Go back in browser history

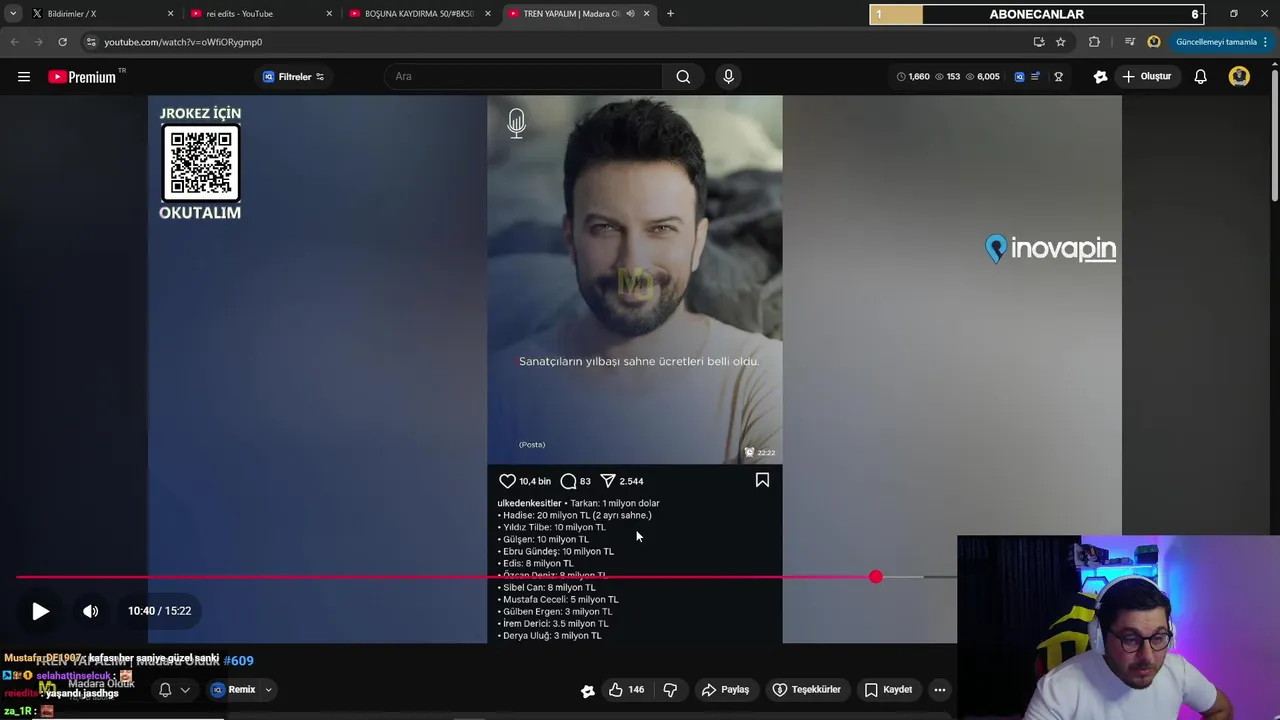pyautogui.click(x=14, y=42)
